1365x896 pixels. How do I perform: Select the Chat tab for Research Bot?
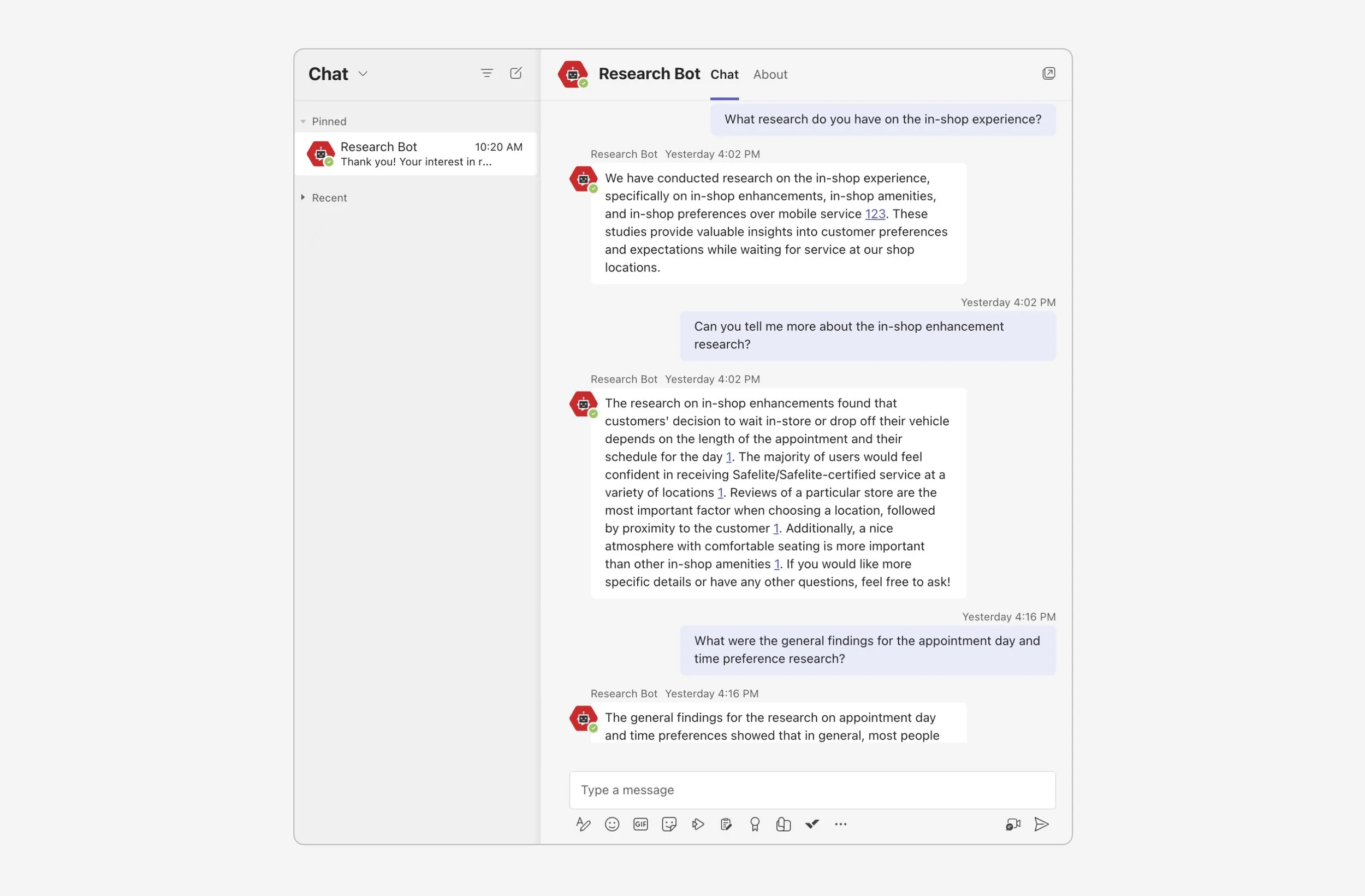coord(724,75)
